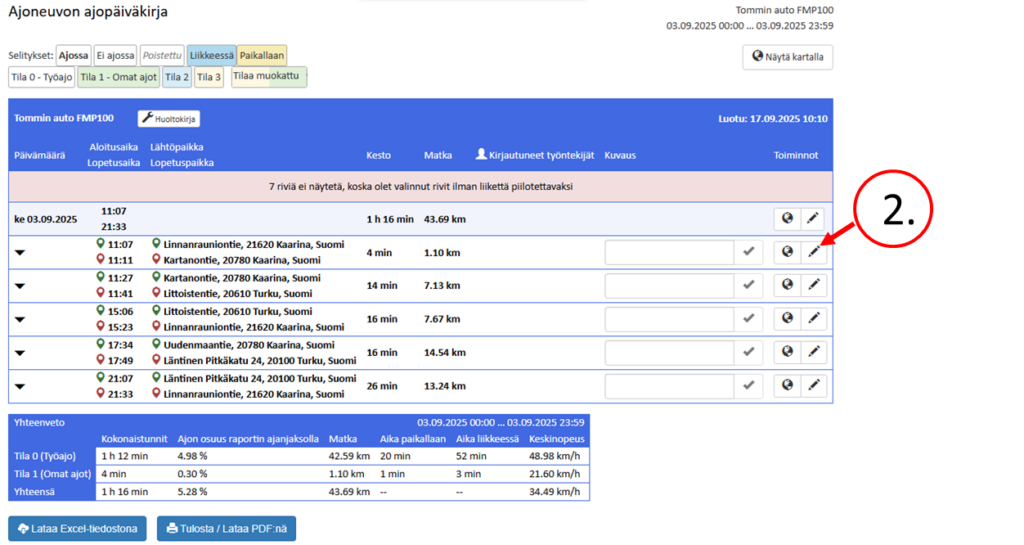Expand the 11:07 trip row arrow
The height and width of the screenshot is (545, 1024).
20,254
